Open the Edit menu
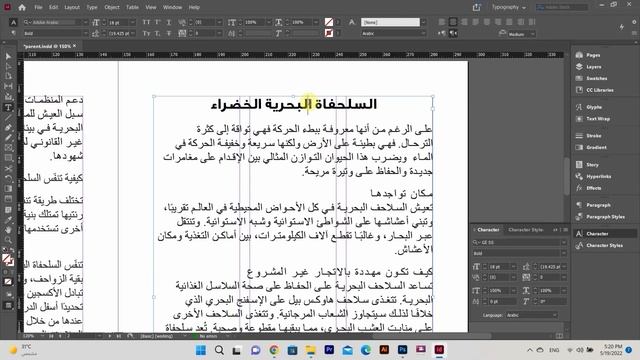This screenshot has width=640, height=360. pyautogui.click(x=53, y=7)
